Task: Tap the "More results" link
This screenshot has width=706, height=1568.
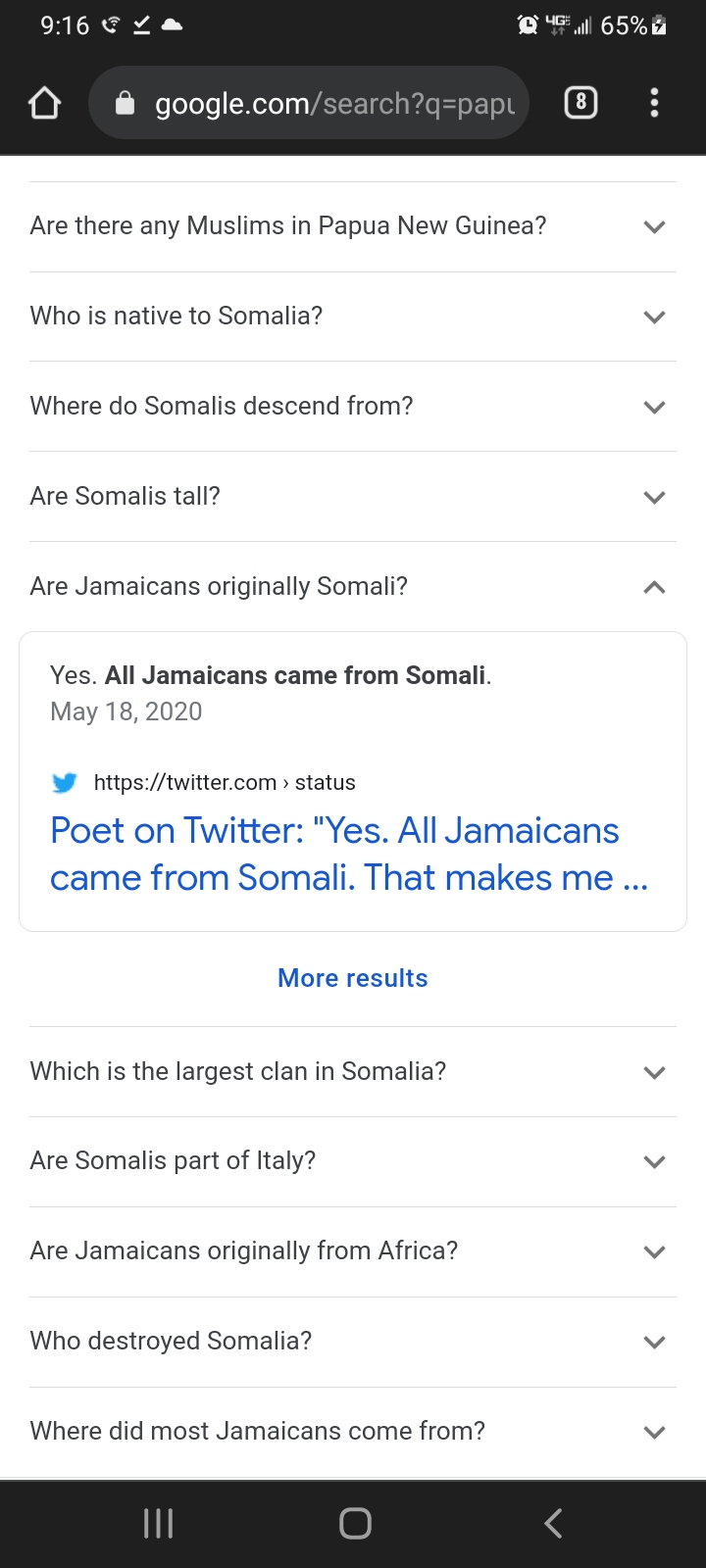Action: tap(353, 978)
